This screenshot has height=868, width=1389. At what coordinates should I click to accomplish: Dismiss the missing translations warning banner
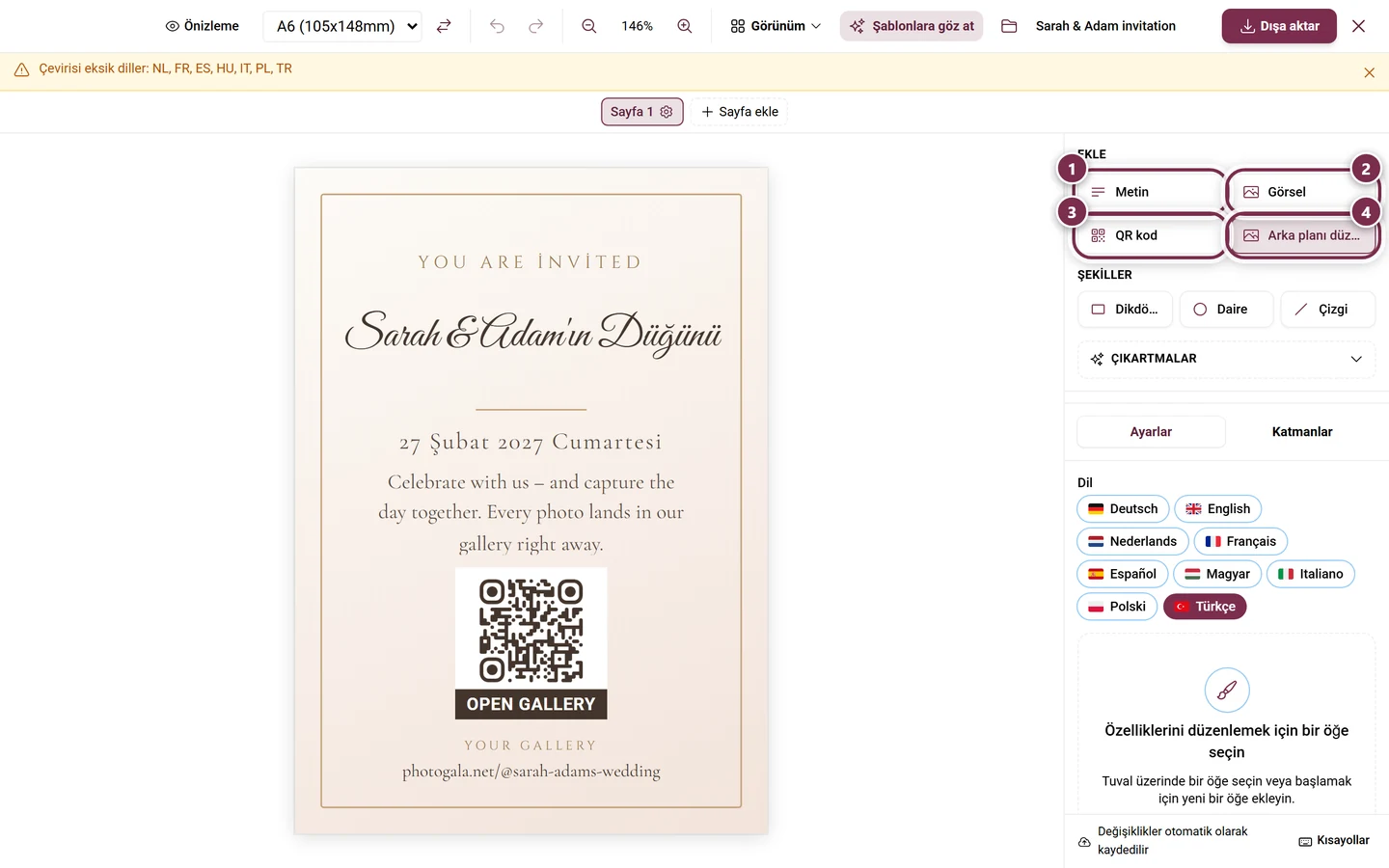pos(1369,72)
